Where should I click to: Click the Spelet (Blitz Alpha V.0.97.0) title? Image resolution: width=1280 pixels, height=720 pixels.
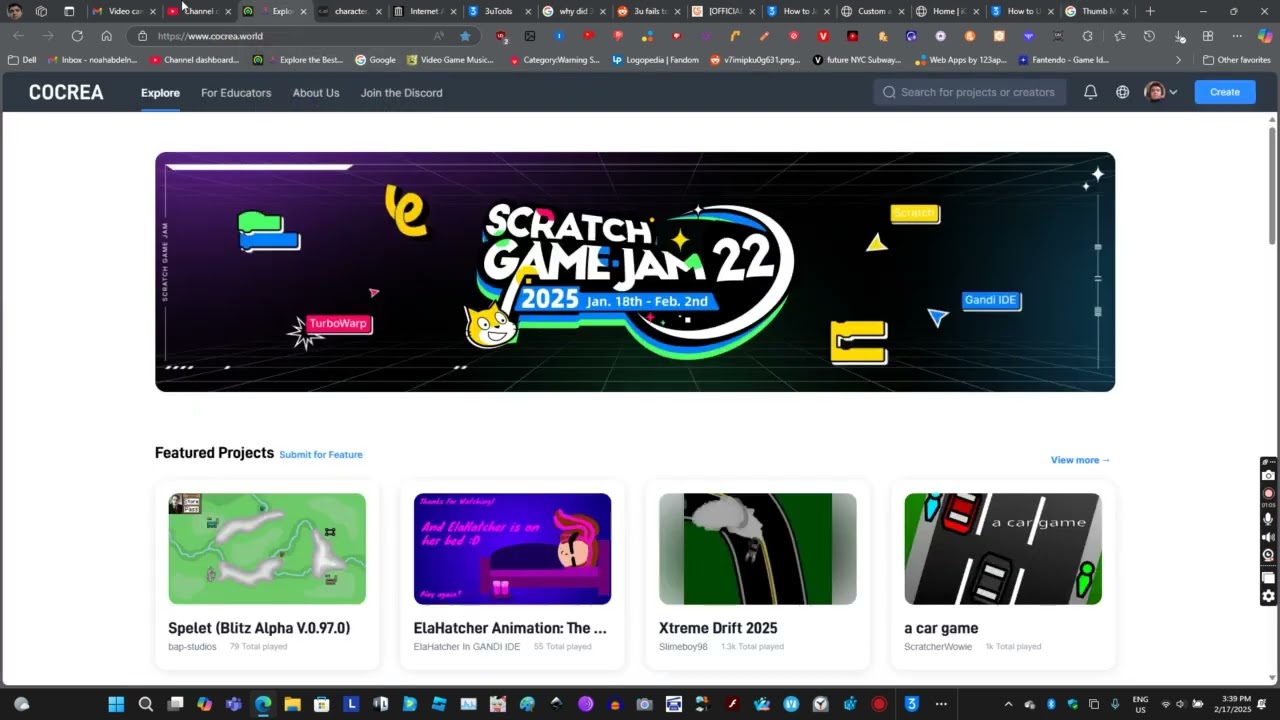coord(259,628)
